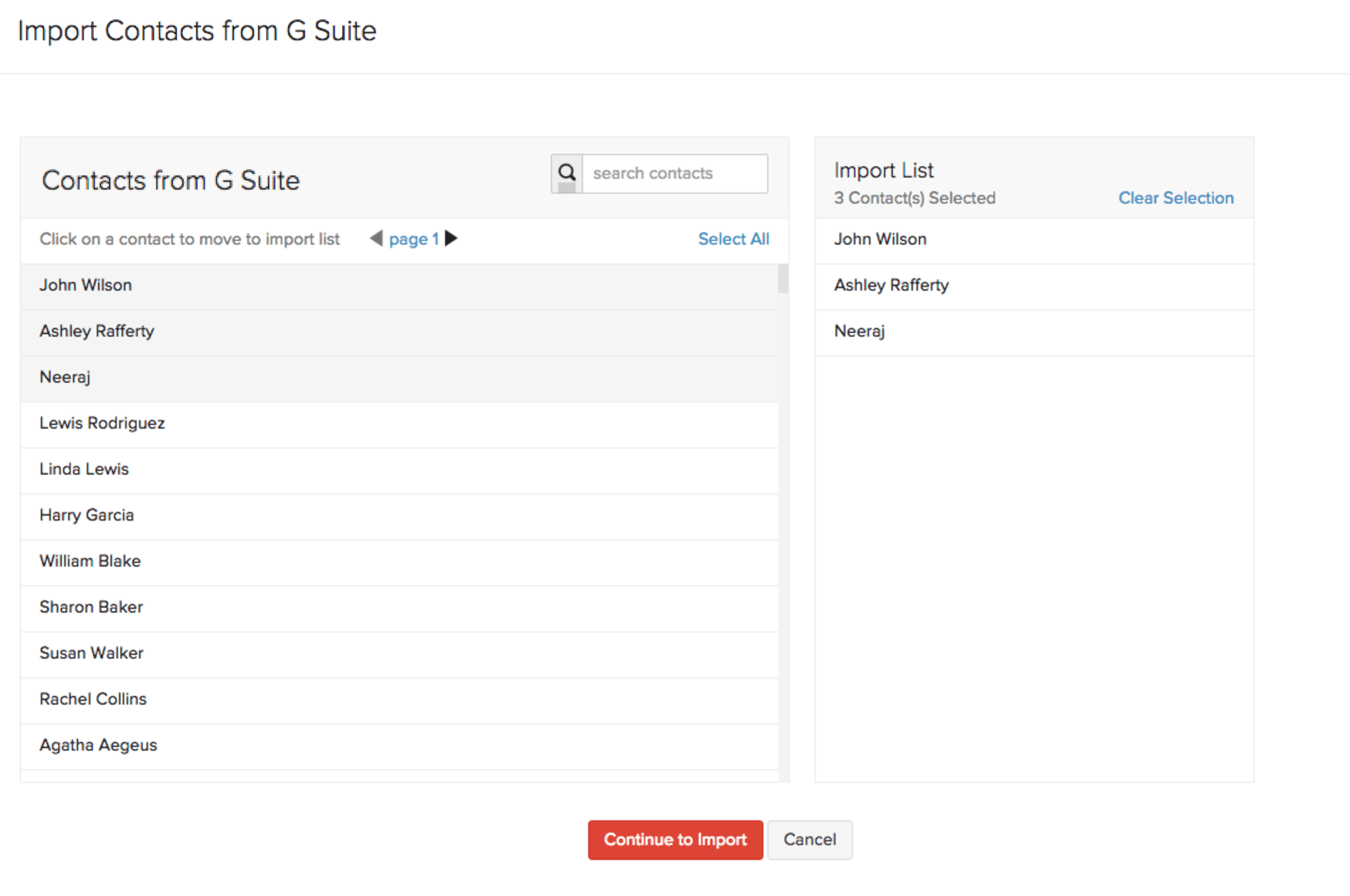
Task: Click Clear Selection in the Import List
Action: pos(1175,198)
